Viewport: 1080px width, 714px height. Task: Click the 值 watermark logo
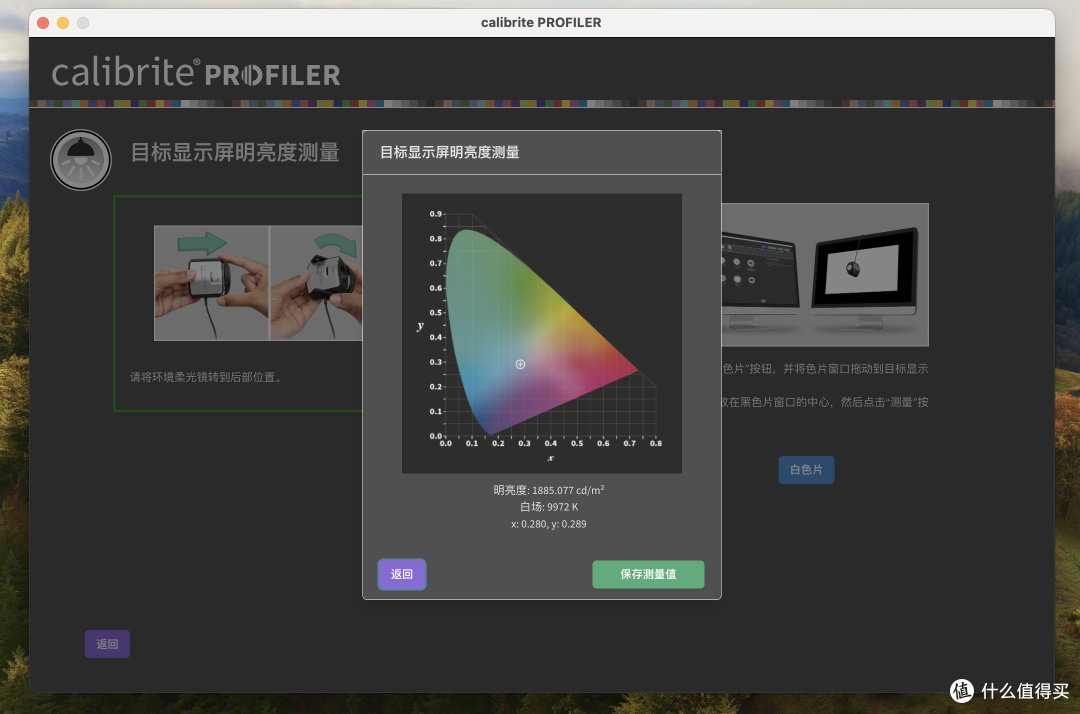coord(961,691)
